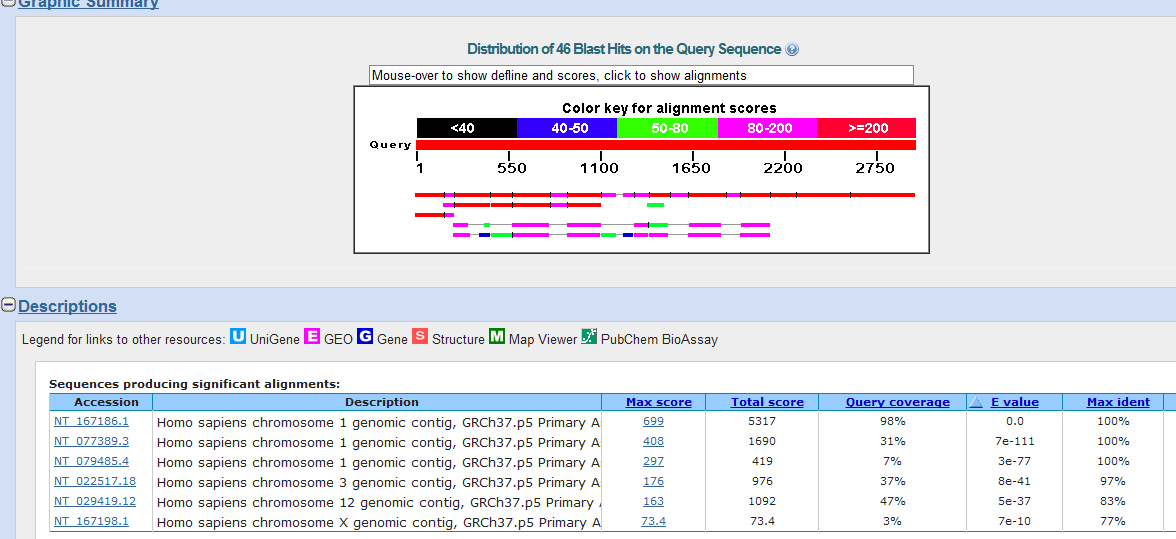Sort table by E value
This screenshot has height=539, width=1176.
click(x=1015, y=403)
